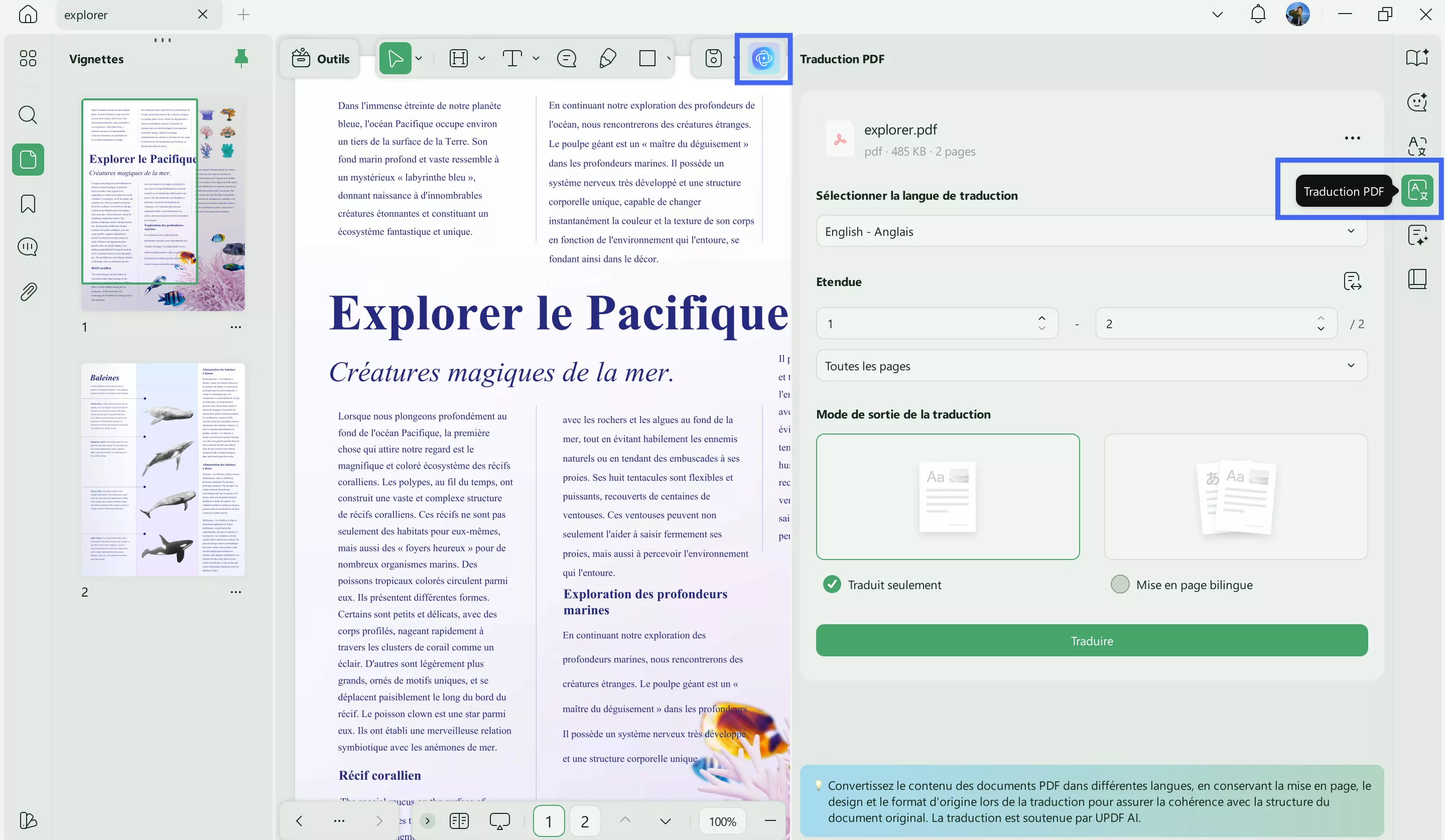Open the more options menu on page 2 thumbnail
This screenshot has height=840, width=1445.
click(236, 591)
